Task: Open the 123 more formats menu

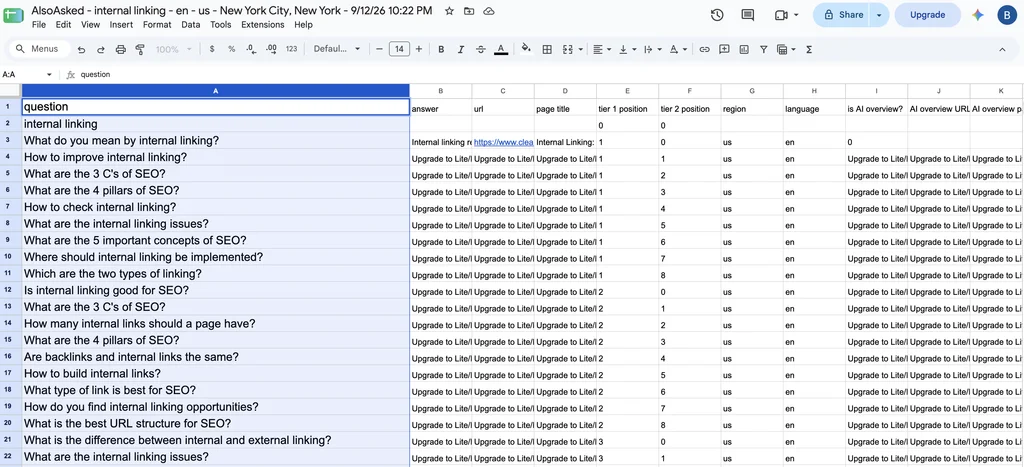Action: pos(292,49)
